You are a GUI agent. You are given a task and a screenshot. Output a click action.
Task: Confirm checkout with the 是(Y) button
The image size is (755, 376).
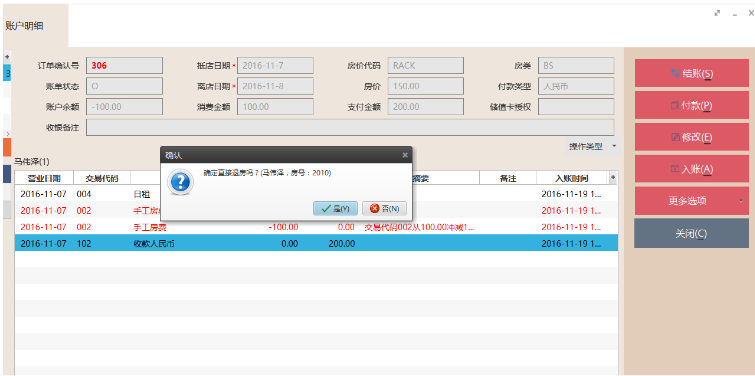[x=335, y=208]
